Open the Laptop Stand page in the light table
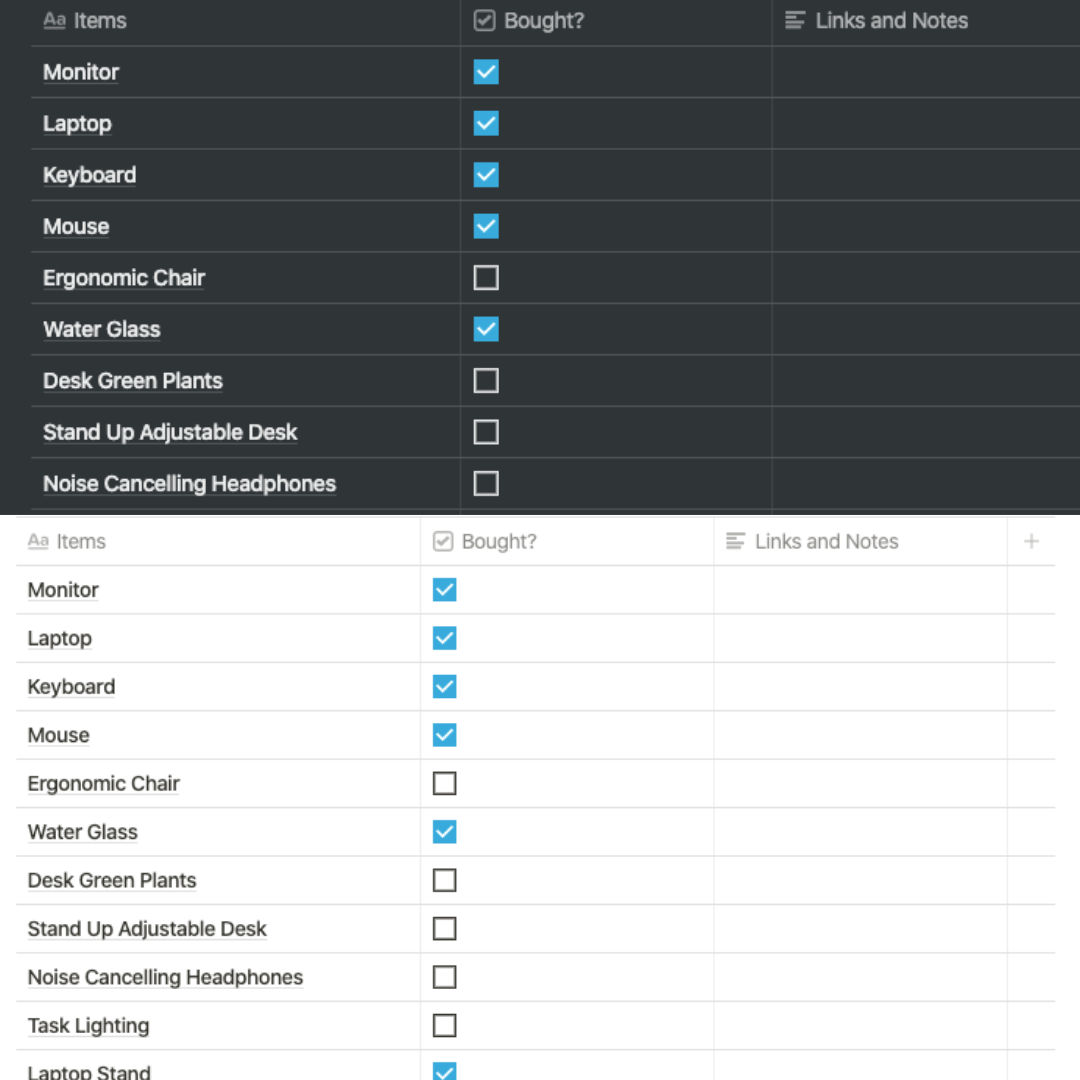Viewport: 1080px width, 1080px height. tap(88, 1070)
